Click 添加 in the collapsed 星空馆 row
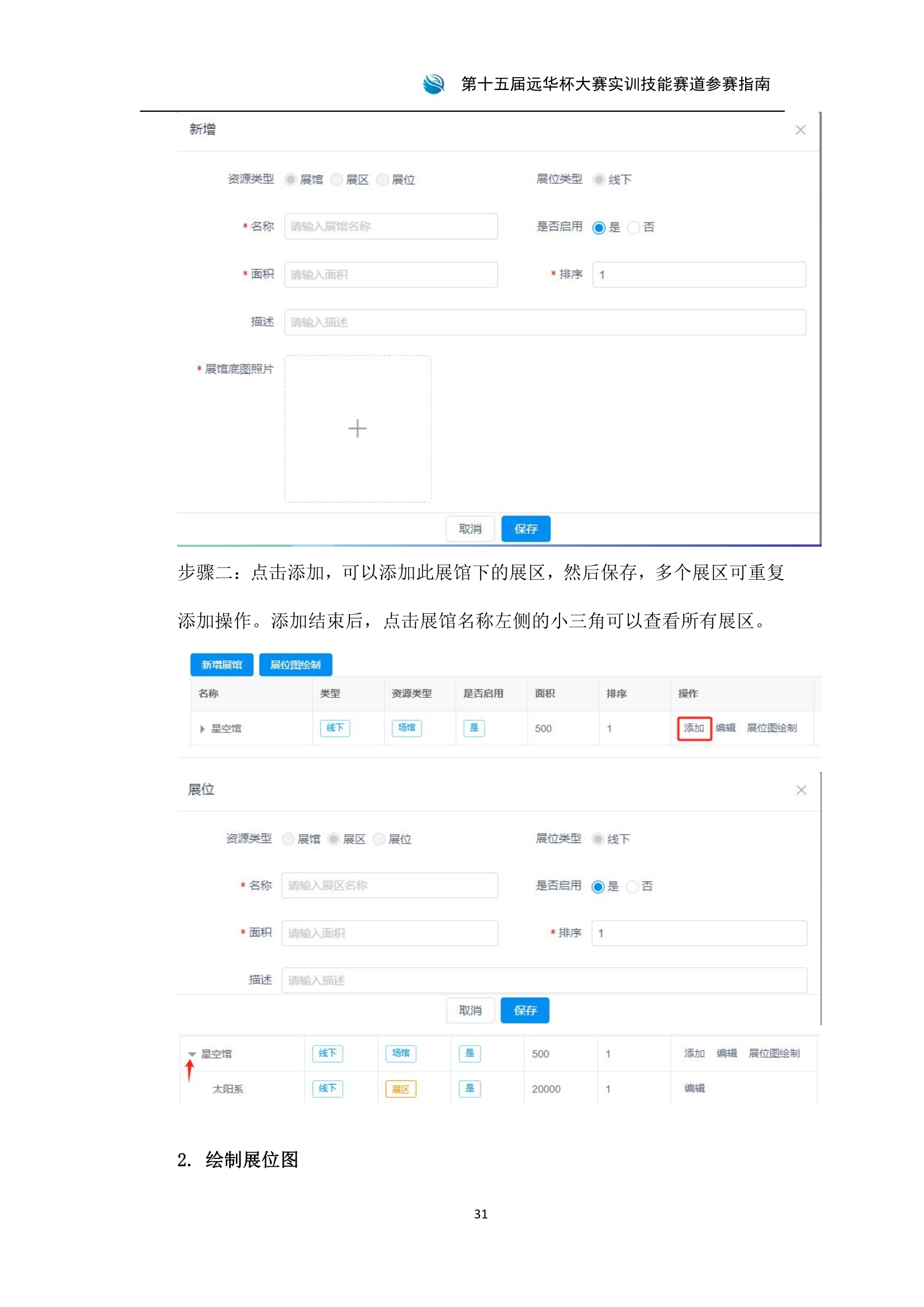Viewport: 924px width, 1307px height. click(694, 728)
